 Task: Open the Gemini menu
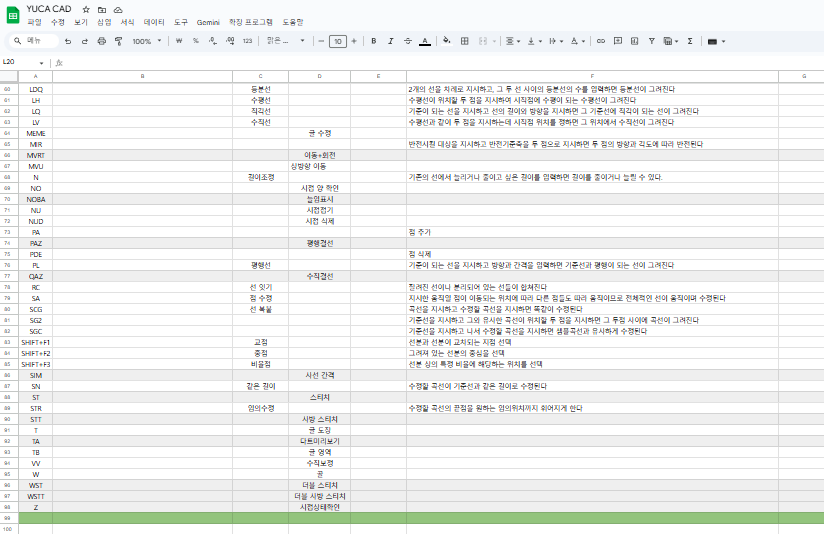coord(208,21)
